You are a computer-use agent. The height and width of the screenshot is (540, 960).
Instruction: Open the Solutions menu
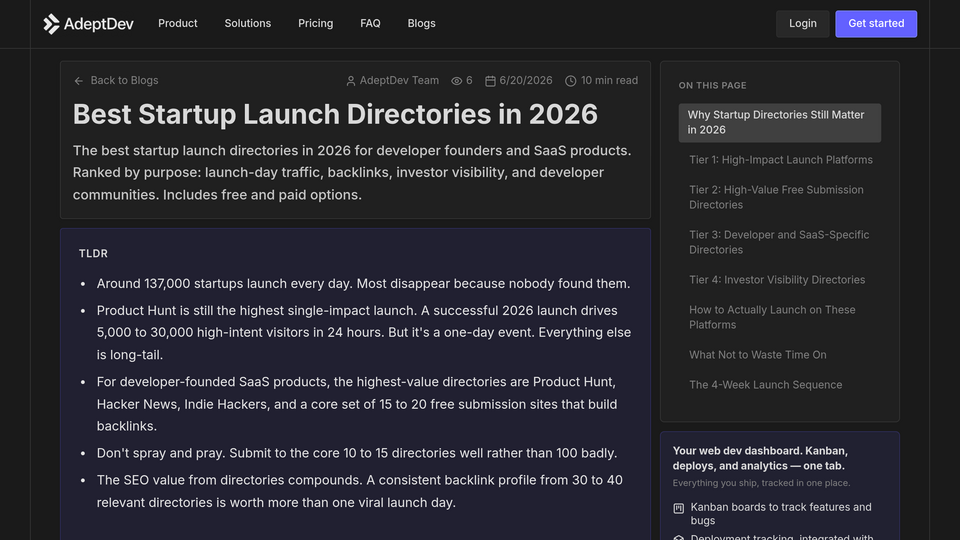tap(247, 23)
